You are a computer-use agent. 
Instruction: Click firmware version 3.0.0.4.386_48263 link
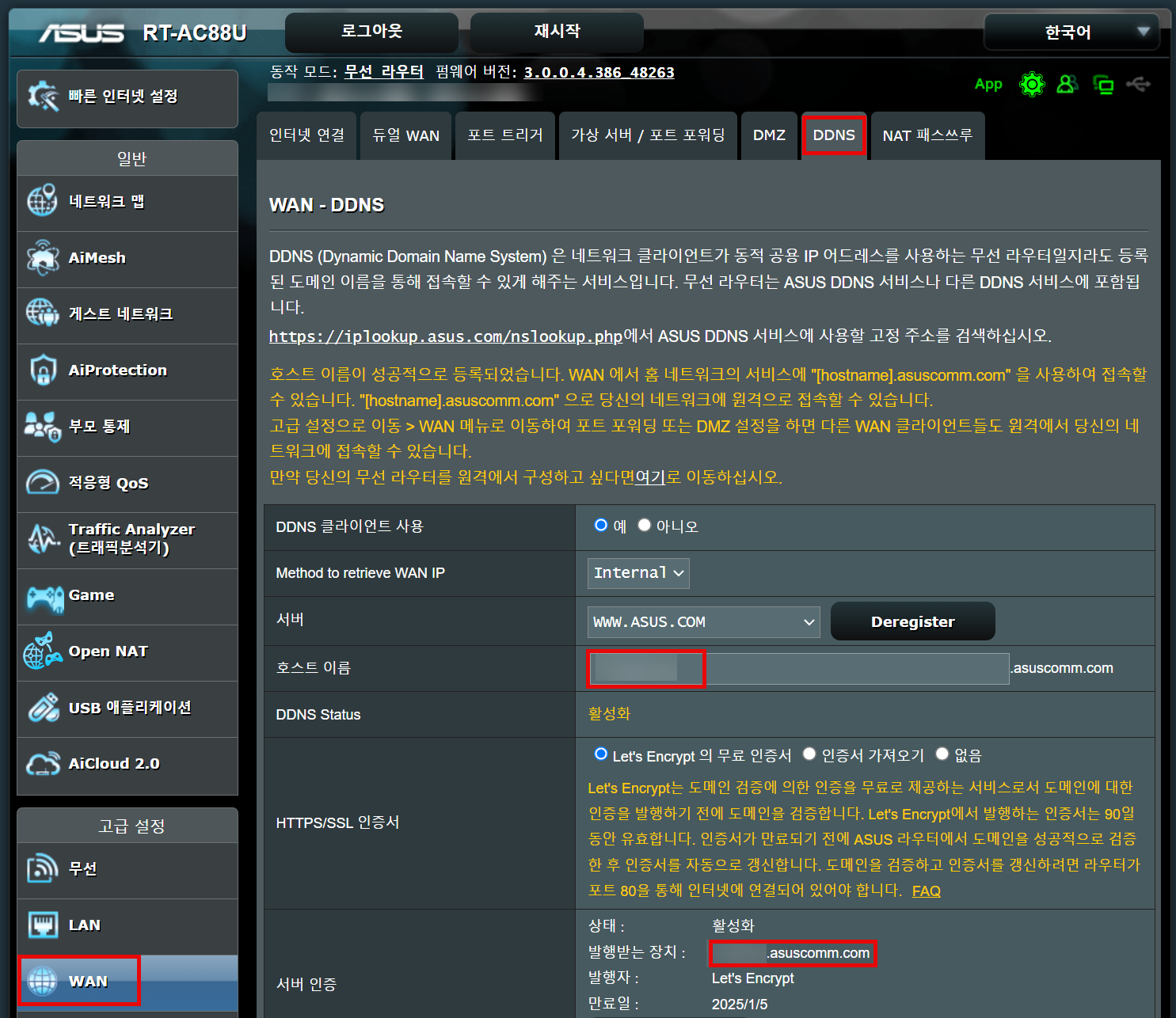[599, 73]
